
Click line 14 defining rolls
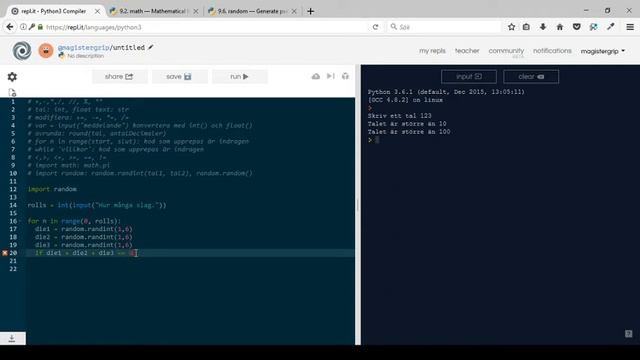pos(97,205)
